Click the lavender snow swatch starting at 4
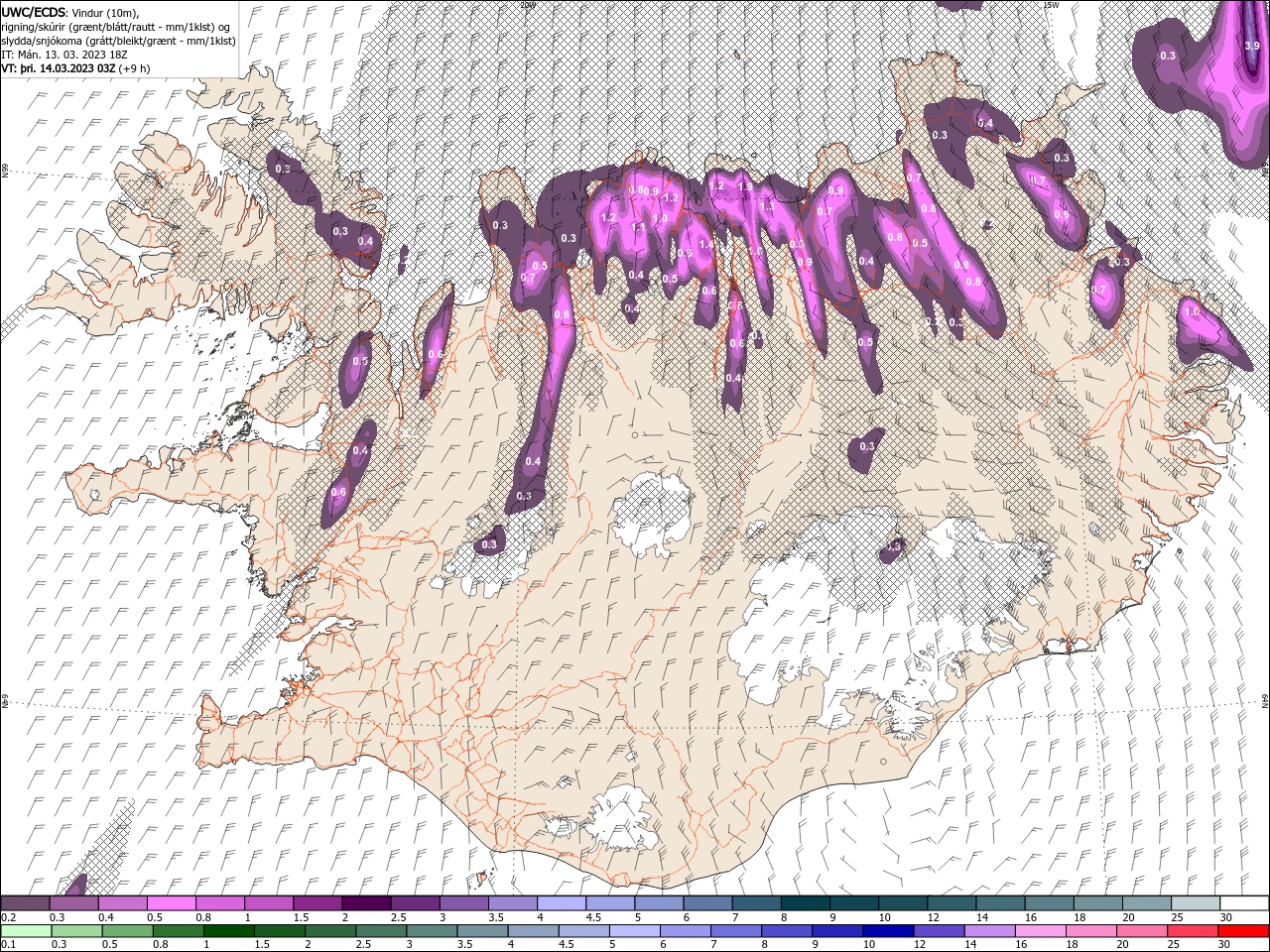This screenshot has width=1270, height=952. [x=562, y=903]
